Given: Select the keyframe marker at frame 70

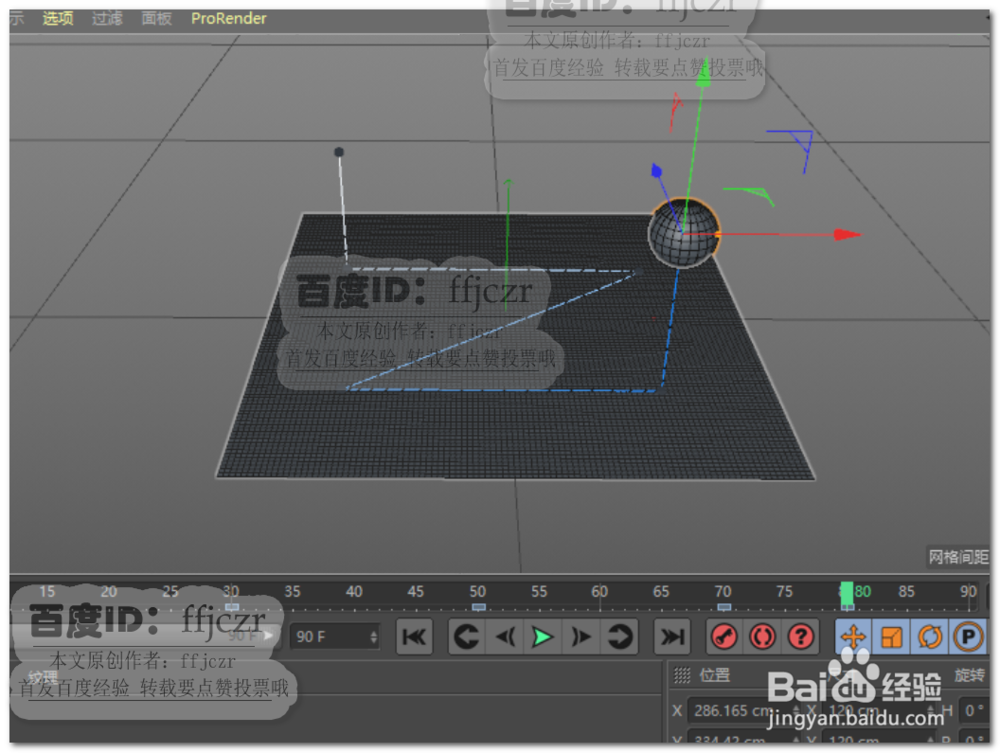Looking at the screenshot, I should pyautogui.click(x=724, y=606).
